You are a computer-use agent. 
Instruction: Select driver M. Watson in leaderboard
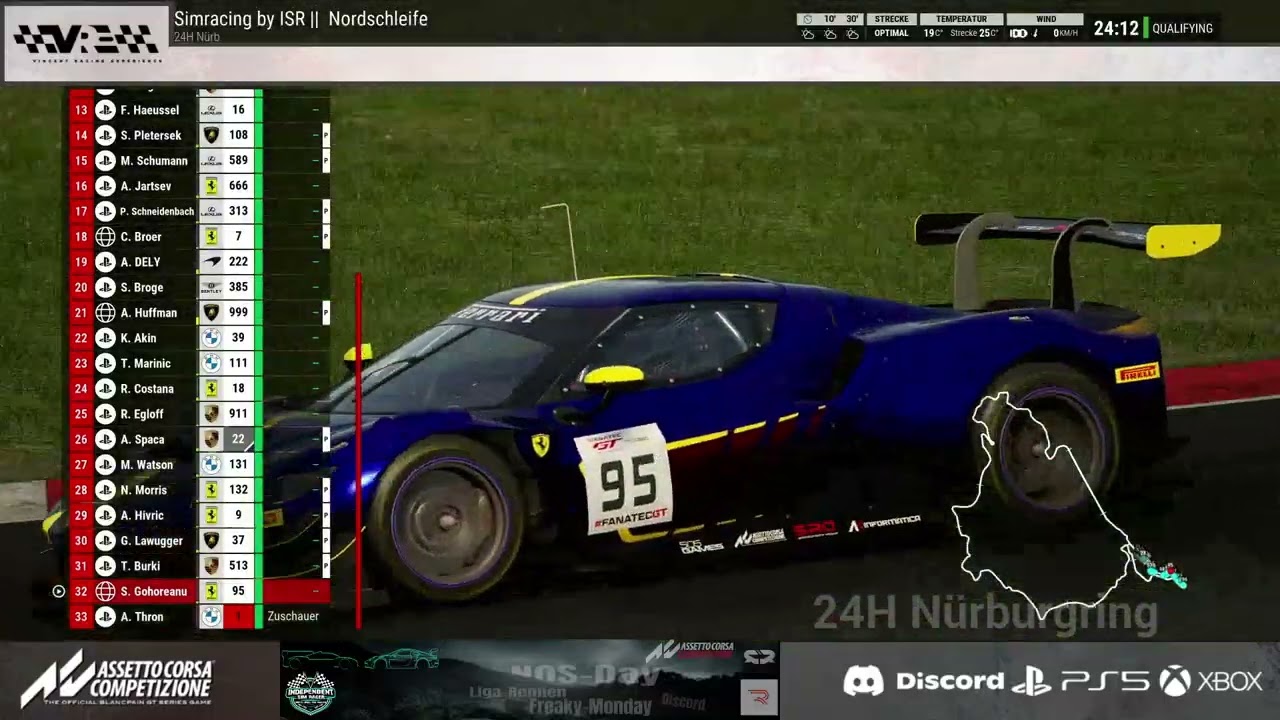point(146,465)
